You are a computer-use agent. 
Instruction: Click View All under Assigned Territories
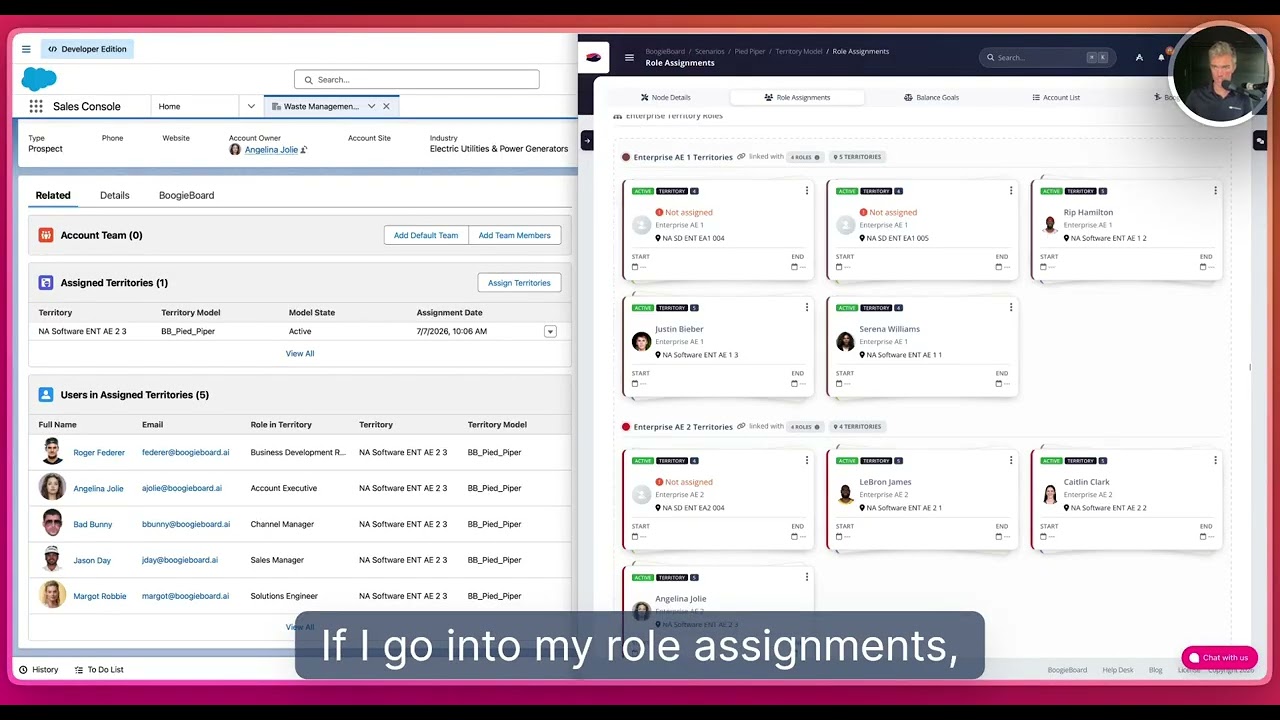(300, 353)
